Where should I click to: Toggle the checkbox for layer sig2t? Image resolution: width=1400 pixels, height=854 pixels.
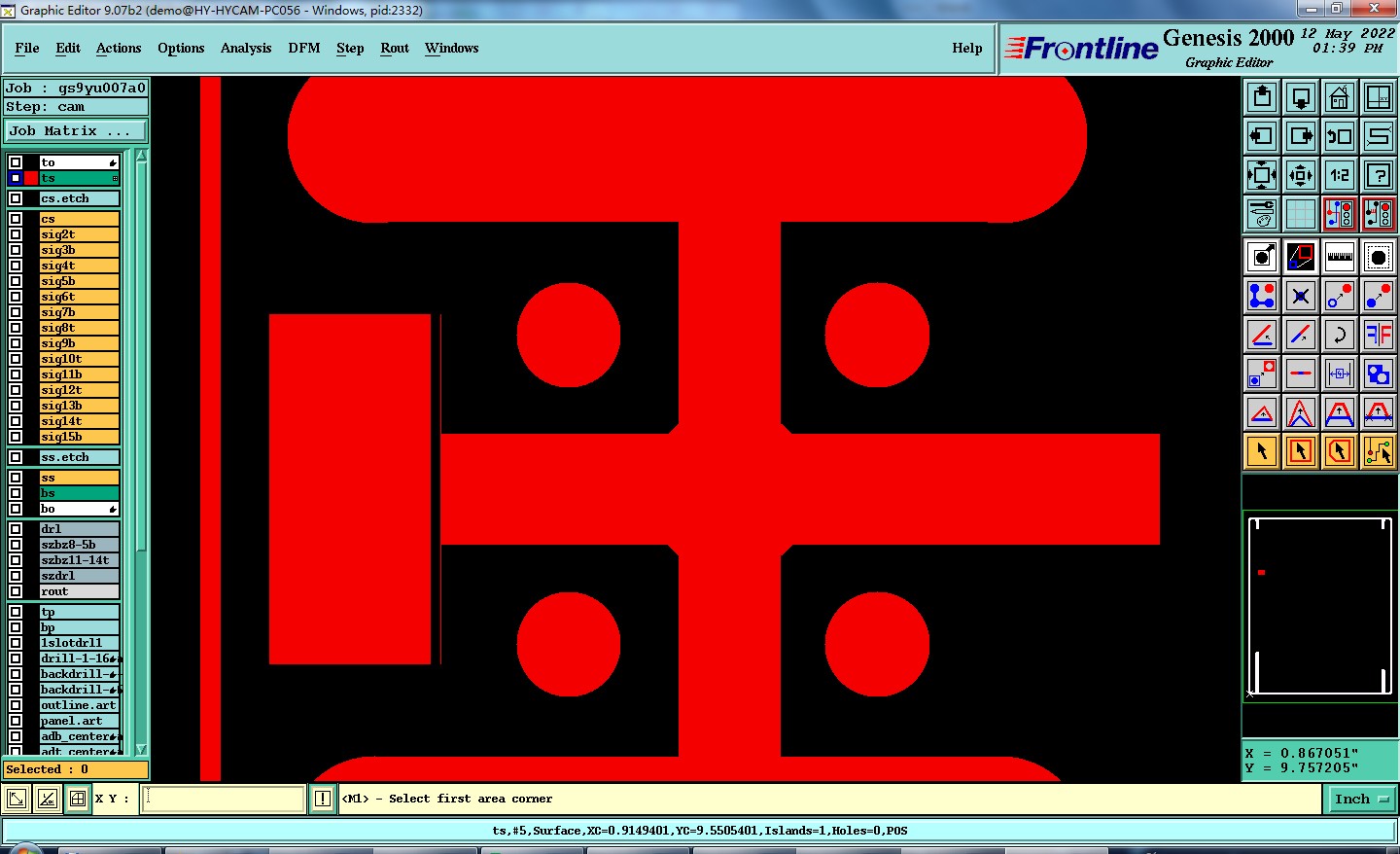pos(16,234)
